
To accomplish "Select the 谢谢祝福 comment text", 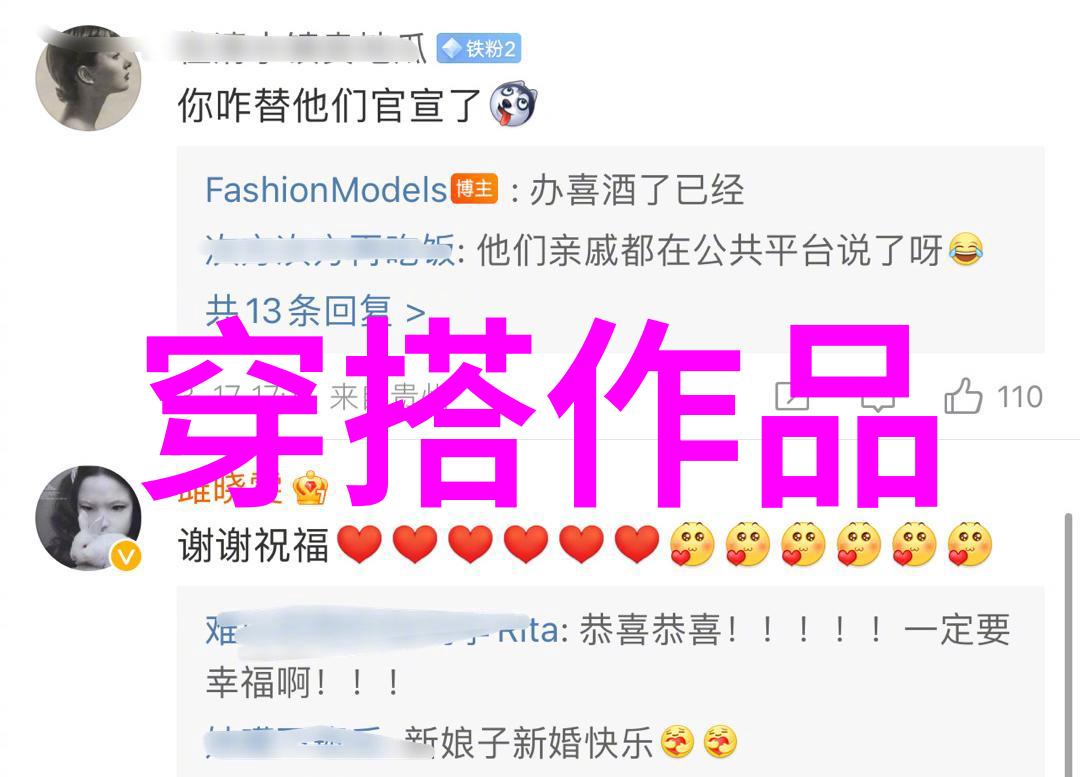I will 253,545.
